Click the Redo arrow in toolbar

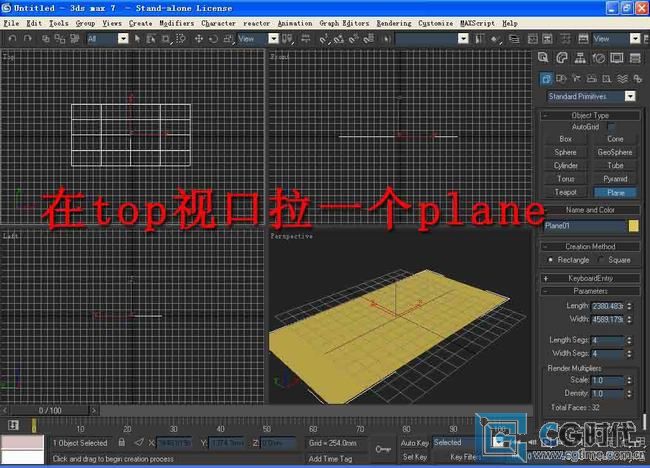27,39
